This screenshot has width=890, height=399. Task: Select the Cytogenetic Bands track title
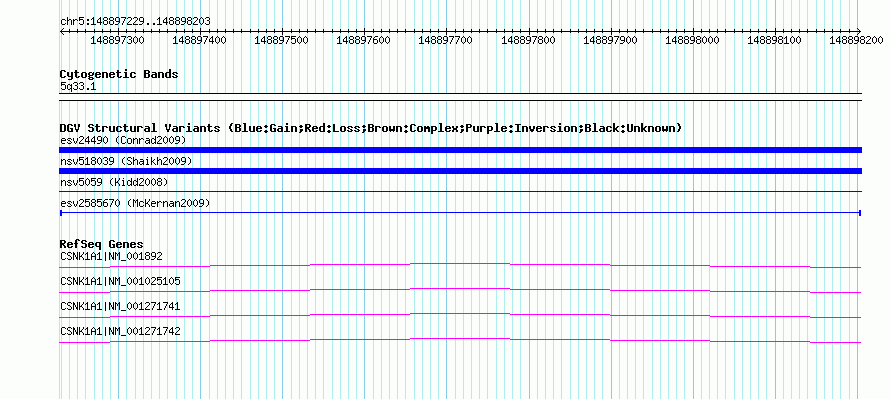(x=119, y=74)
